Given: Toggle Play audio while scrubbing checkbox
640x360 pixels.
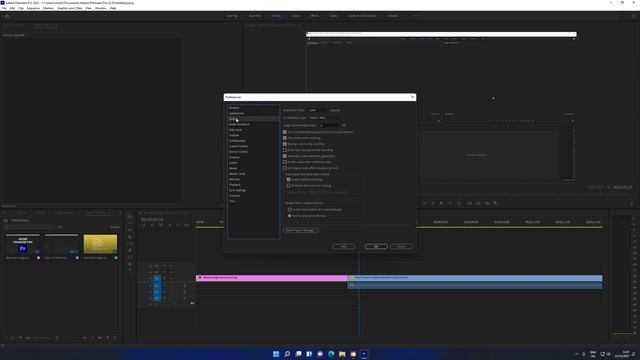Looking at the screenshot, I should (285, 138).
